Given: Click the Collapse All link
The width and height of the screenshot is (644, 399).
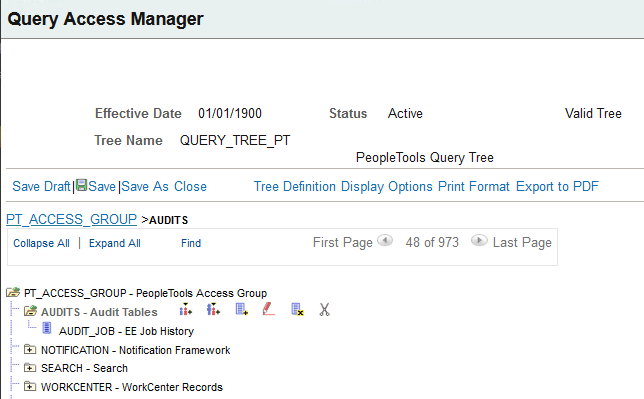Looking at the screenshot, I should [x=41, y=243].
